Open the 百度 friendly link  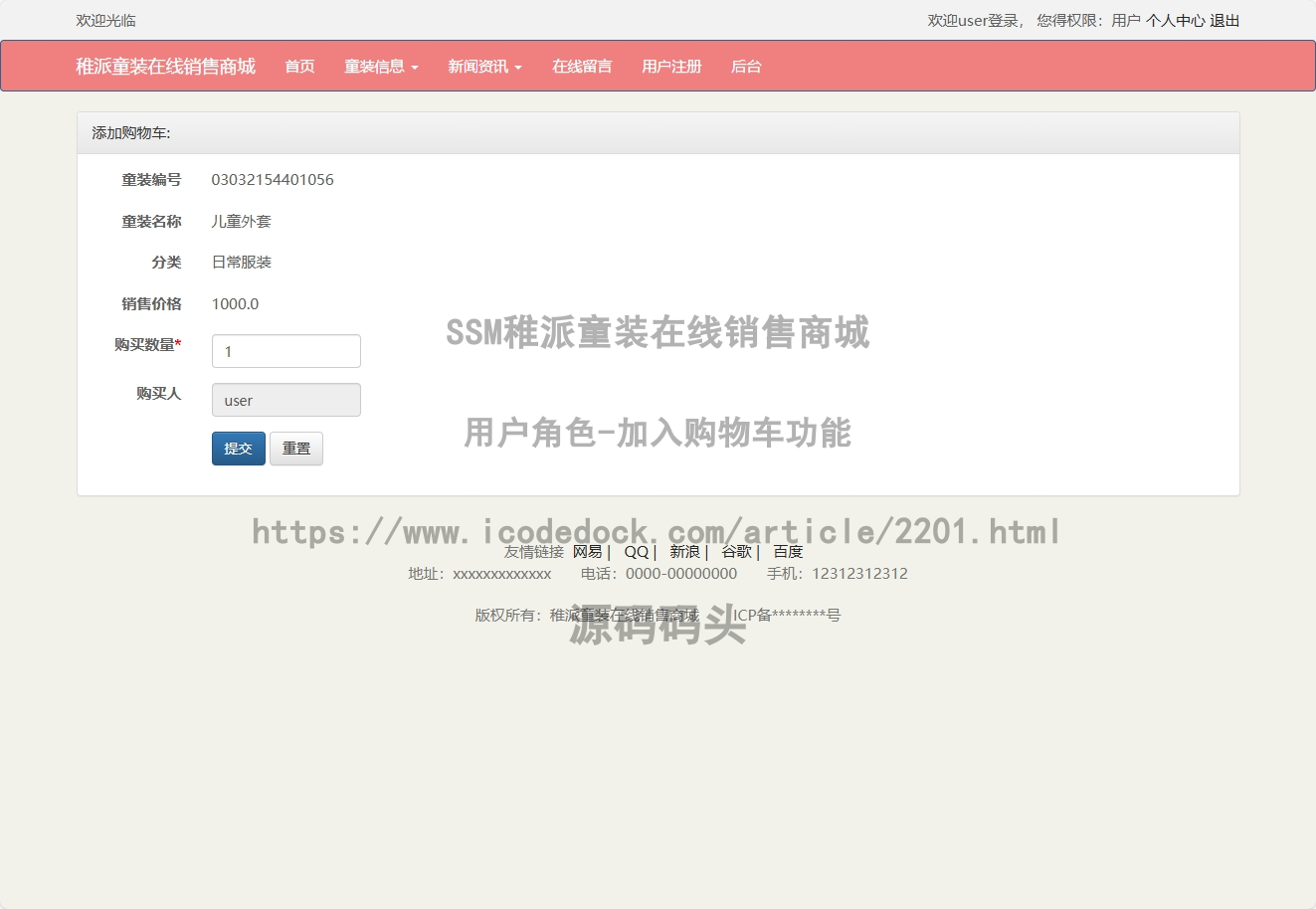point(788,551)
